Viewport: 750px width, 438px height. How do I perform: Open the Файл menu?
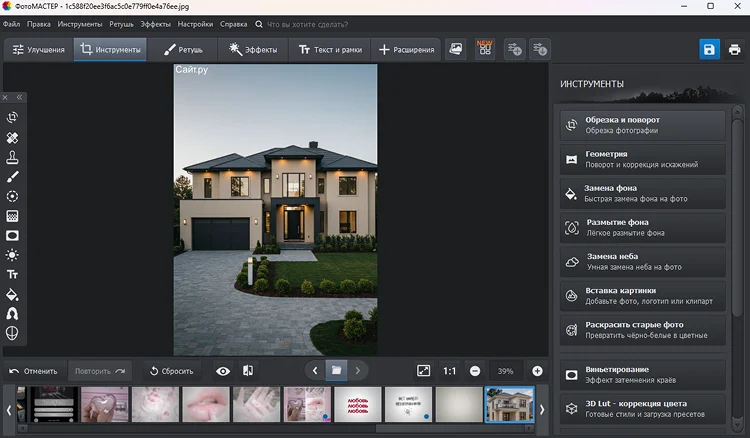[11, 24]
